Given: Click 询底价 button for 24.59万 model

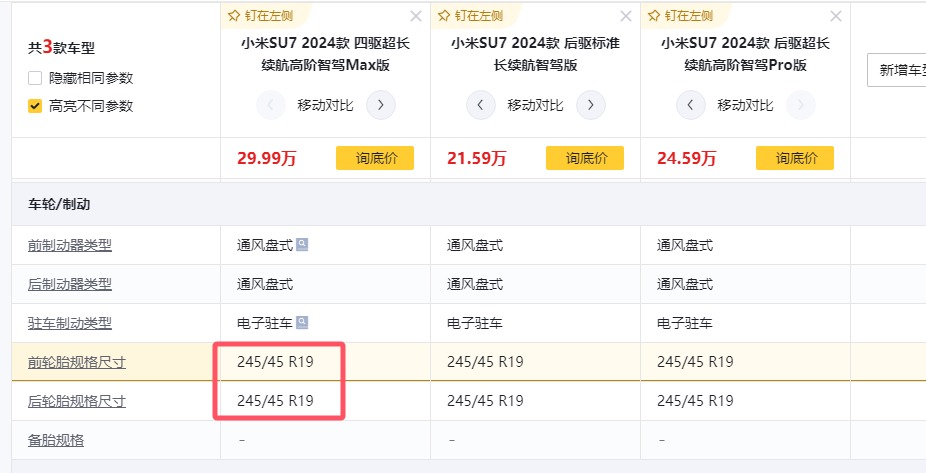Looking at the screenshot, I should [x=794, y=158].
